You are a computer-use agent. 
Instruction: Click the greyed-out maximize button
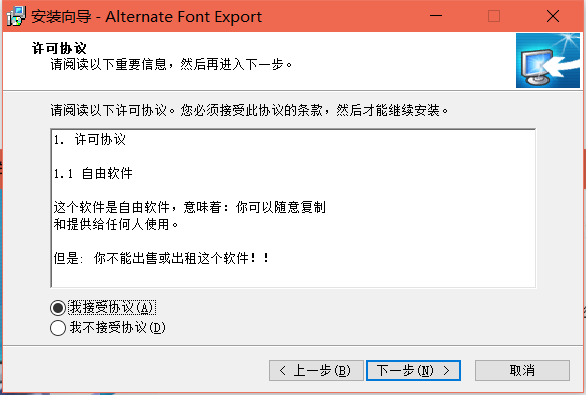coord(494,16)
